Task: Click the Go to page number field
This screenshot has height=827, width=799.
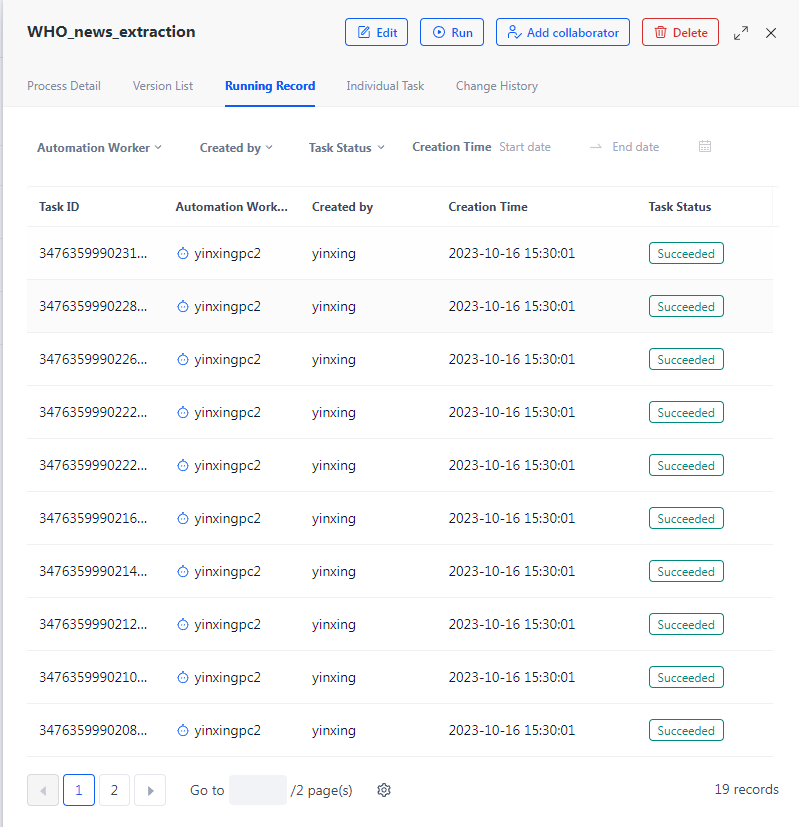Action: pyautogui.click(x=257, y=790)
